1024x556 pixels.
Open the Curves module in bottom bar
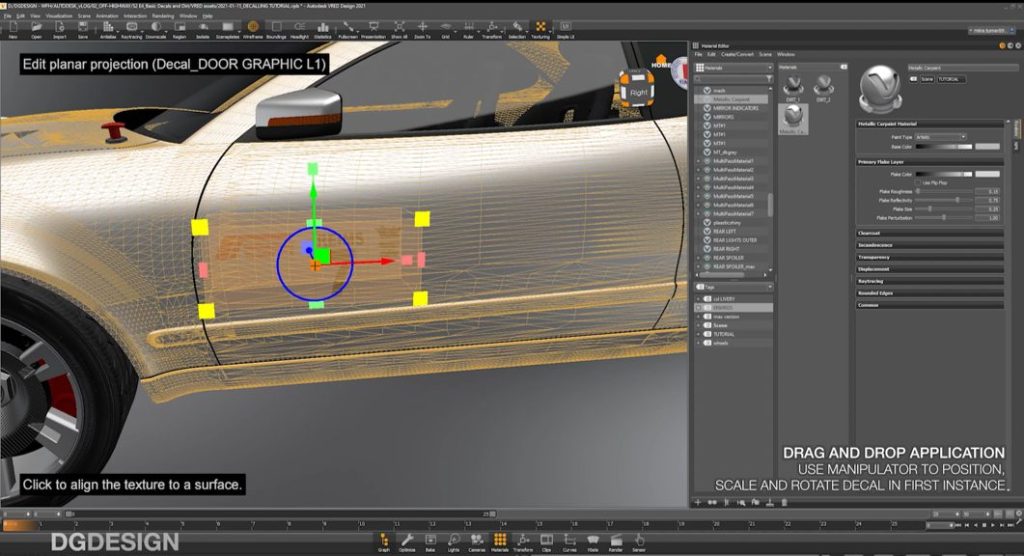[569, 542]
